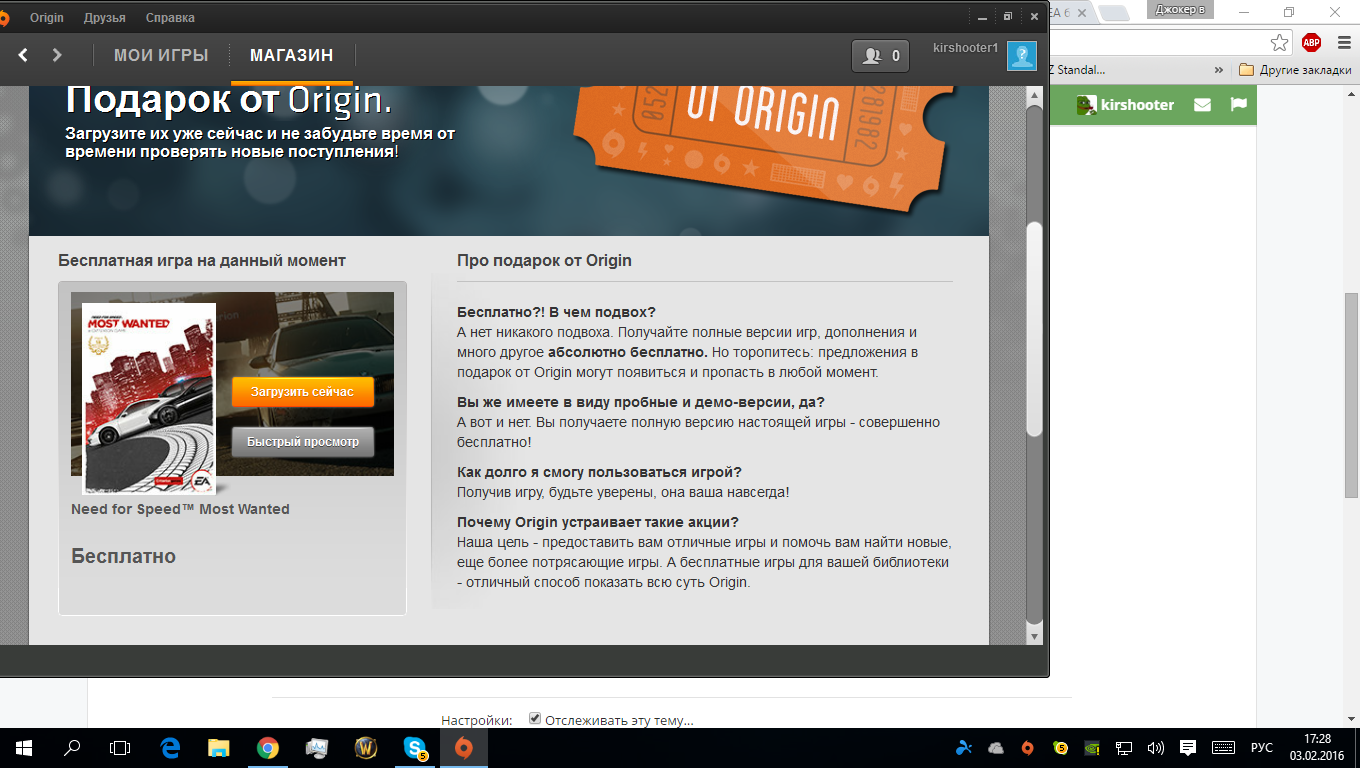Click the Need for Speed Most Wanted cover art
The height and width of the screenshot is (768, 1360).
[x=149, y=399]
